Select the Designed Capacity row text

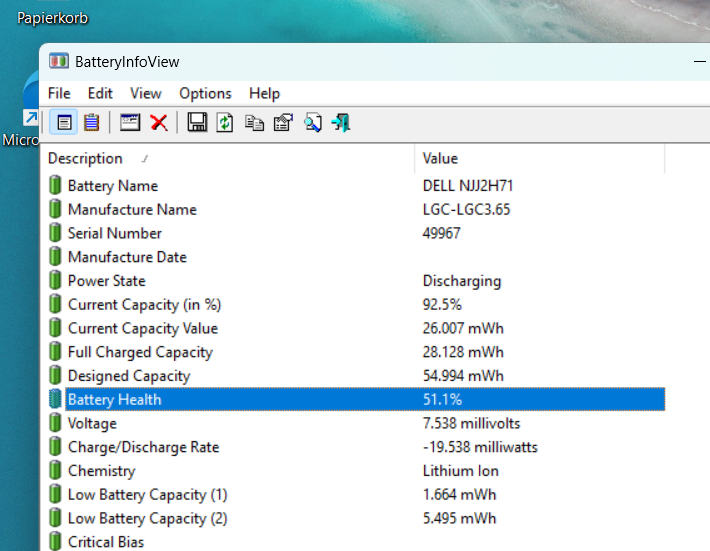[x=129, y=376]
